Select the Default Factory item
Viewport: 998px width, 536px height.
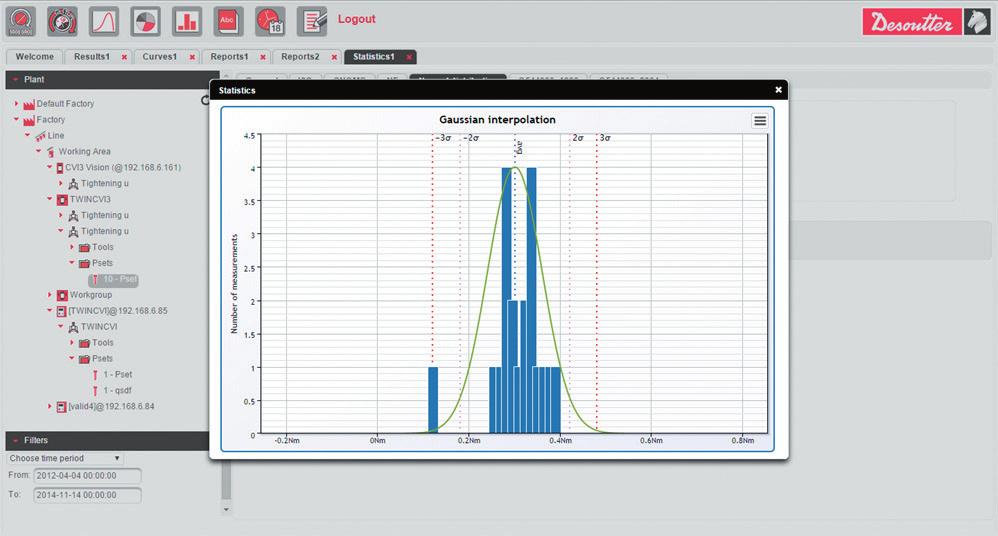65,103
